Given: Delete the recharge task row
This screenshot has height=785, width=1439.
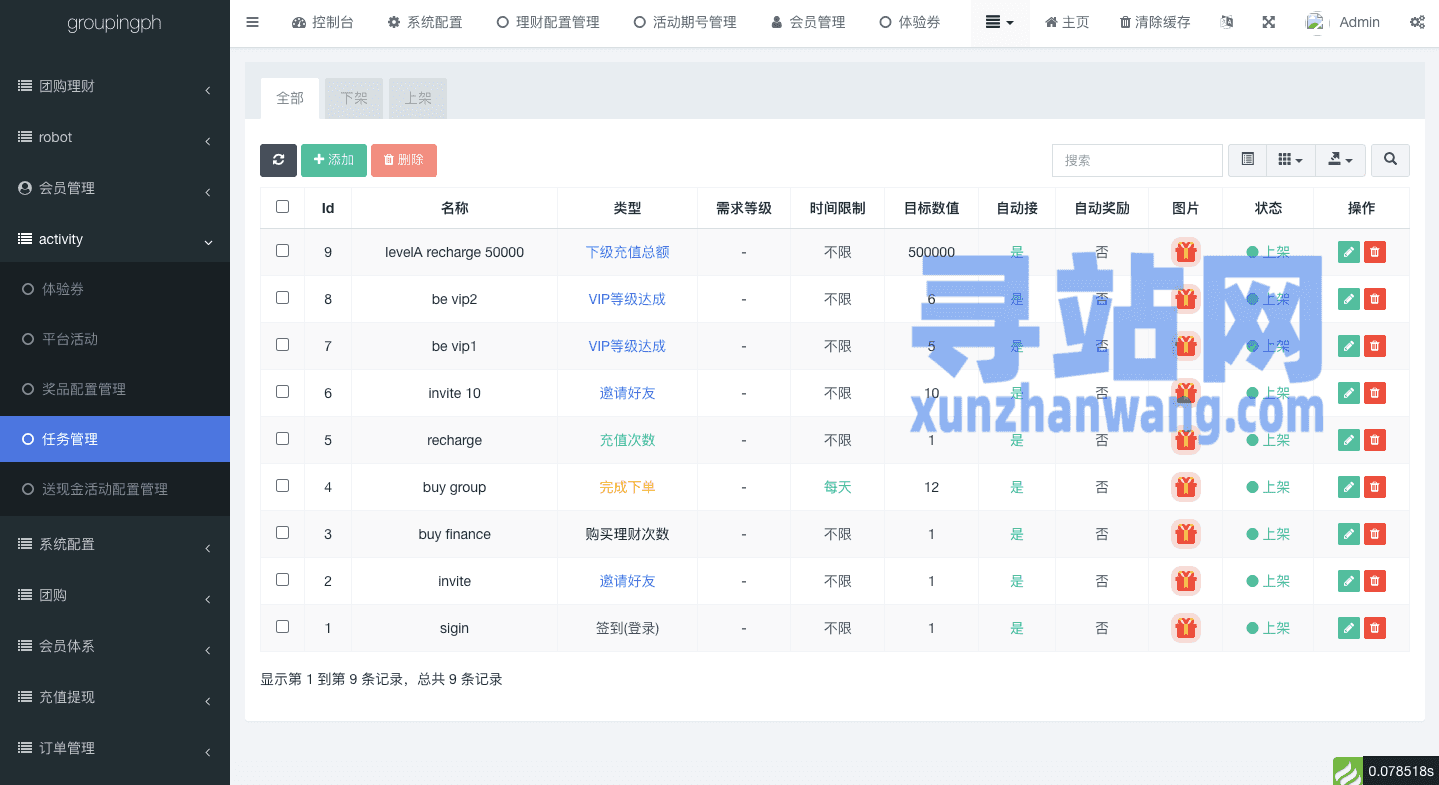Looking at the screenshot, I should pyautogui.click(x=1375, y=440).
